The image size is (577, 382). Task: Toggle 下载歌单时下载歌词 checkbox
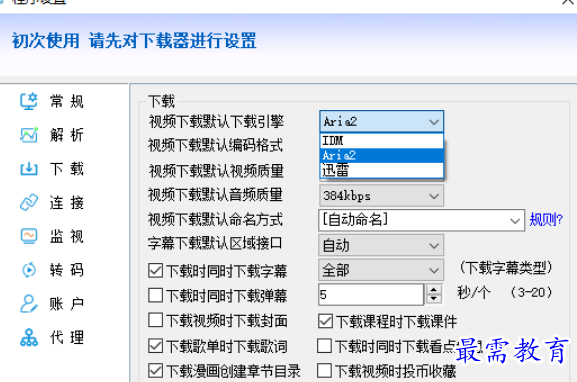pyautogui.click(x=156, y=346)
